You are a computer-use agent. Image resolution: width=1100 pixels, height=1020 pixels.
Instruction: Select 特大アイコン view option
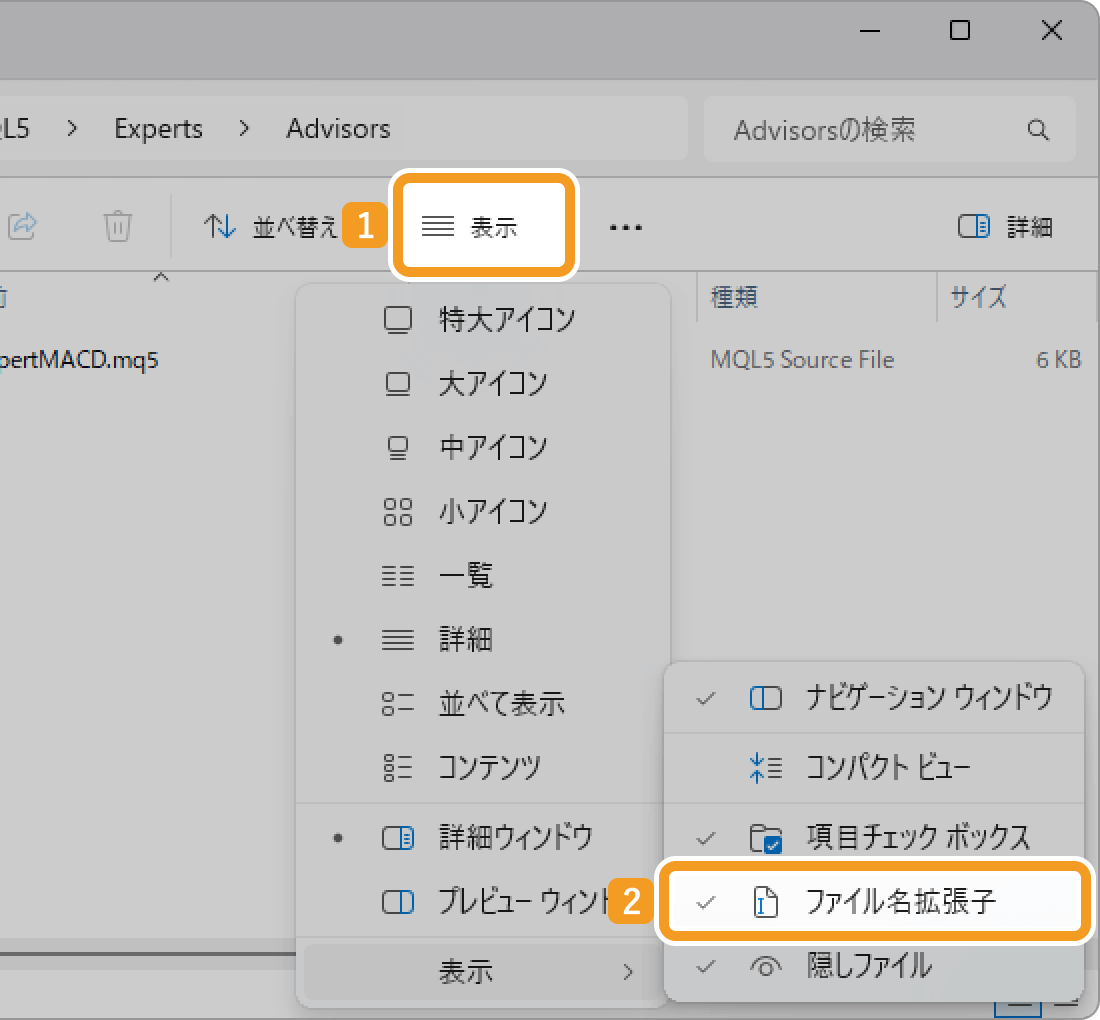coord(483,320)
